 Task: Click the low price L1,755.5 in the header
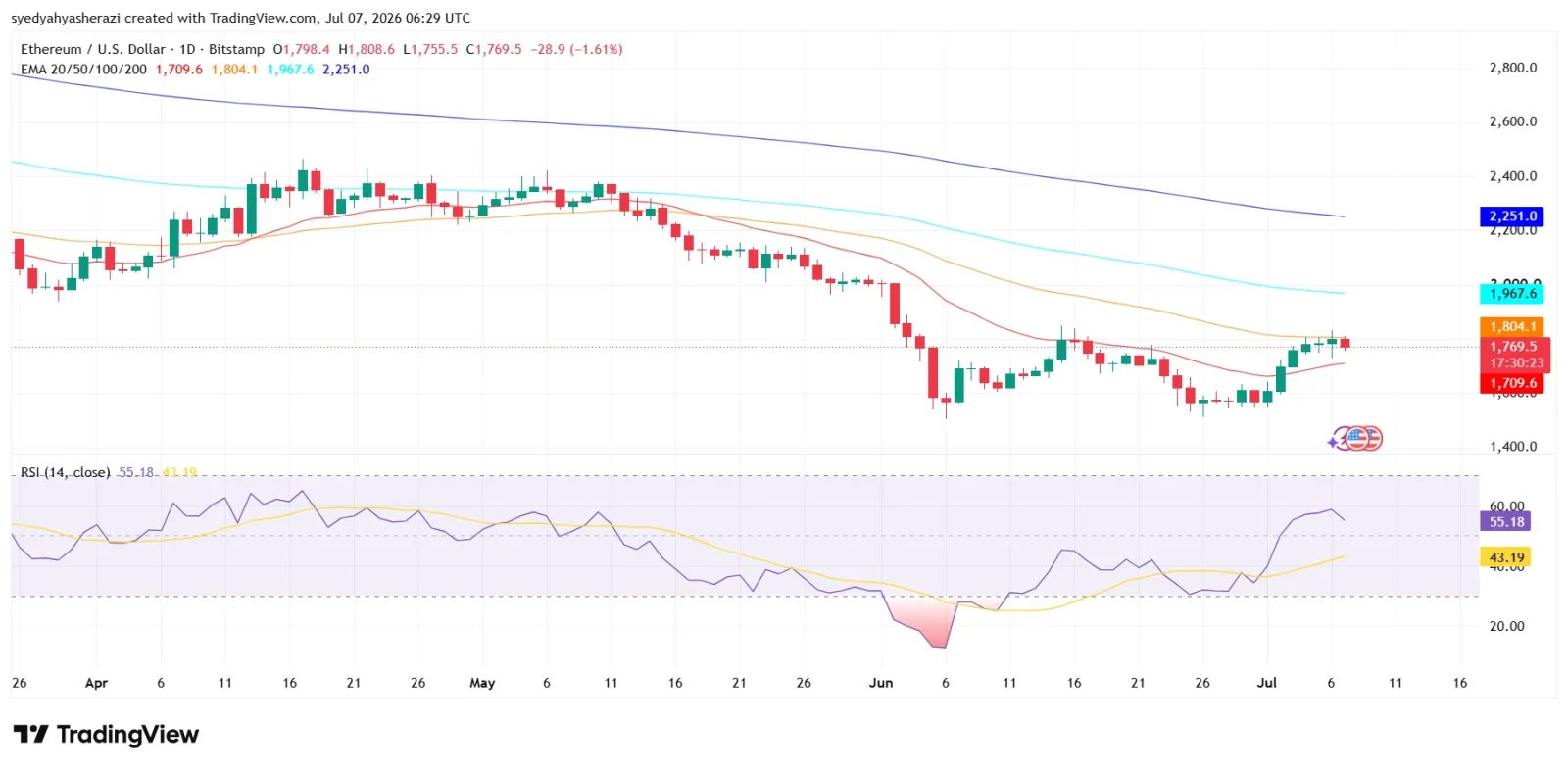[x=430, y=49]
